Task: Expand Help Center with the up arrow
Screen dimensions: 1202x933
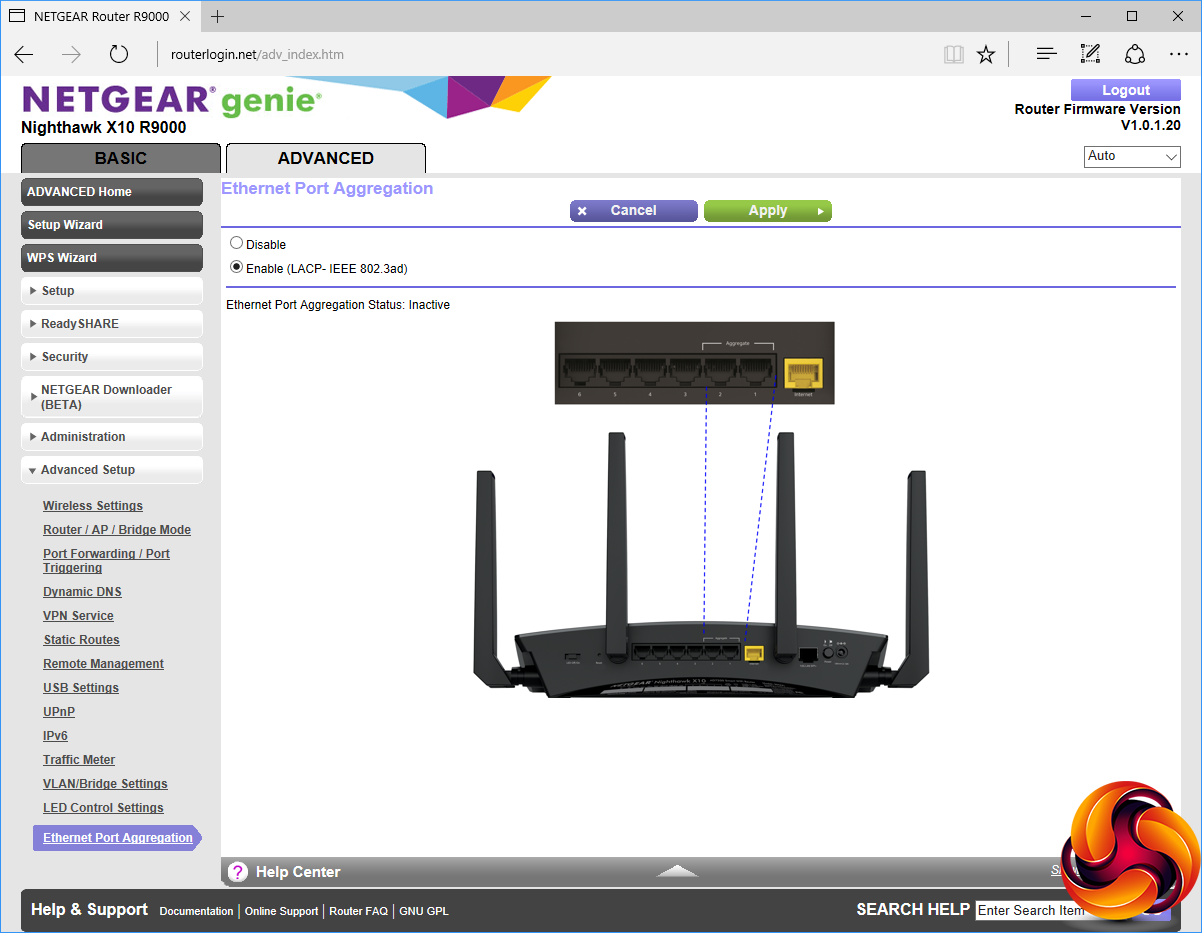Action: pyautogui.click(x=677, y=871)
